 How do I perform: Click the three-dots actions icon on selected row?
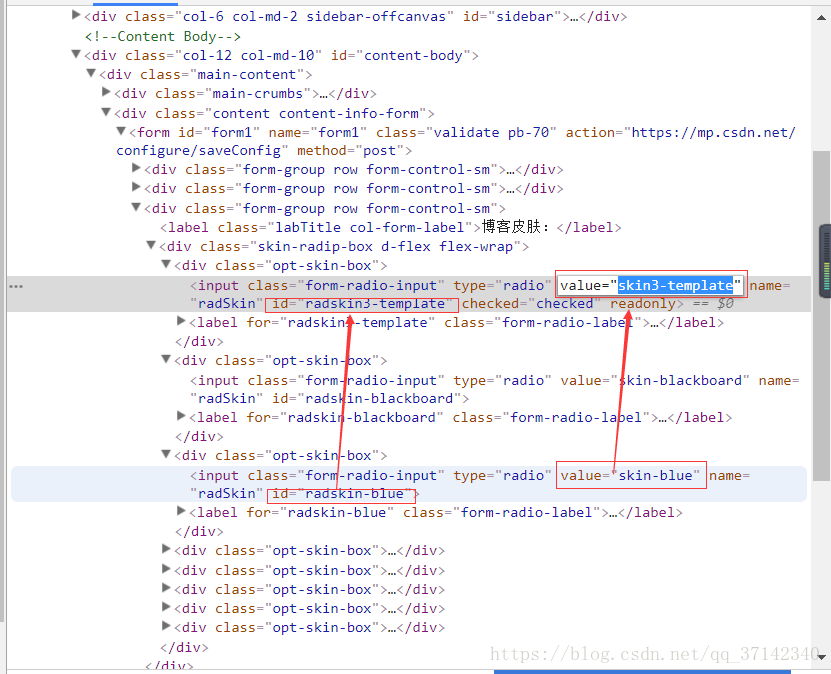click(x=16, y=287)
